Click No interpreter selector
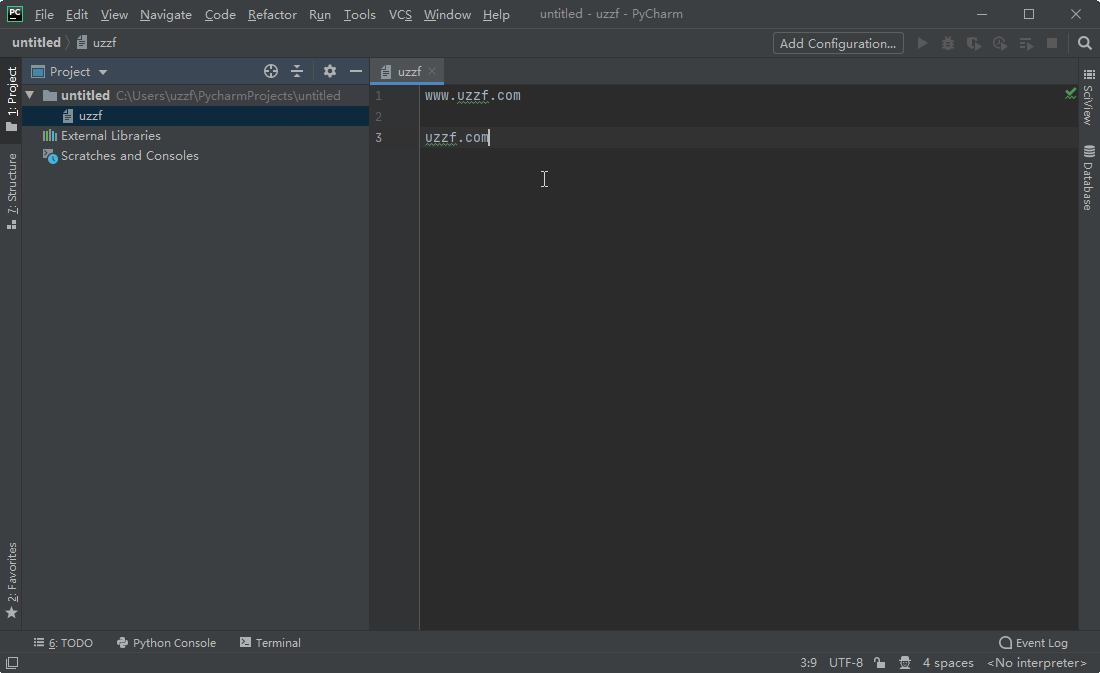1100x673 pixels. tap(1036, 662)
